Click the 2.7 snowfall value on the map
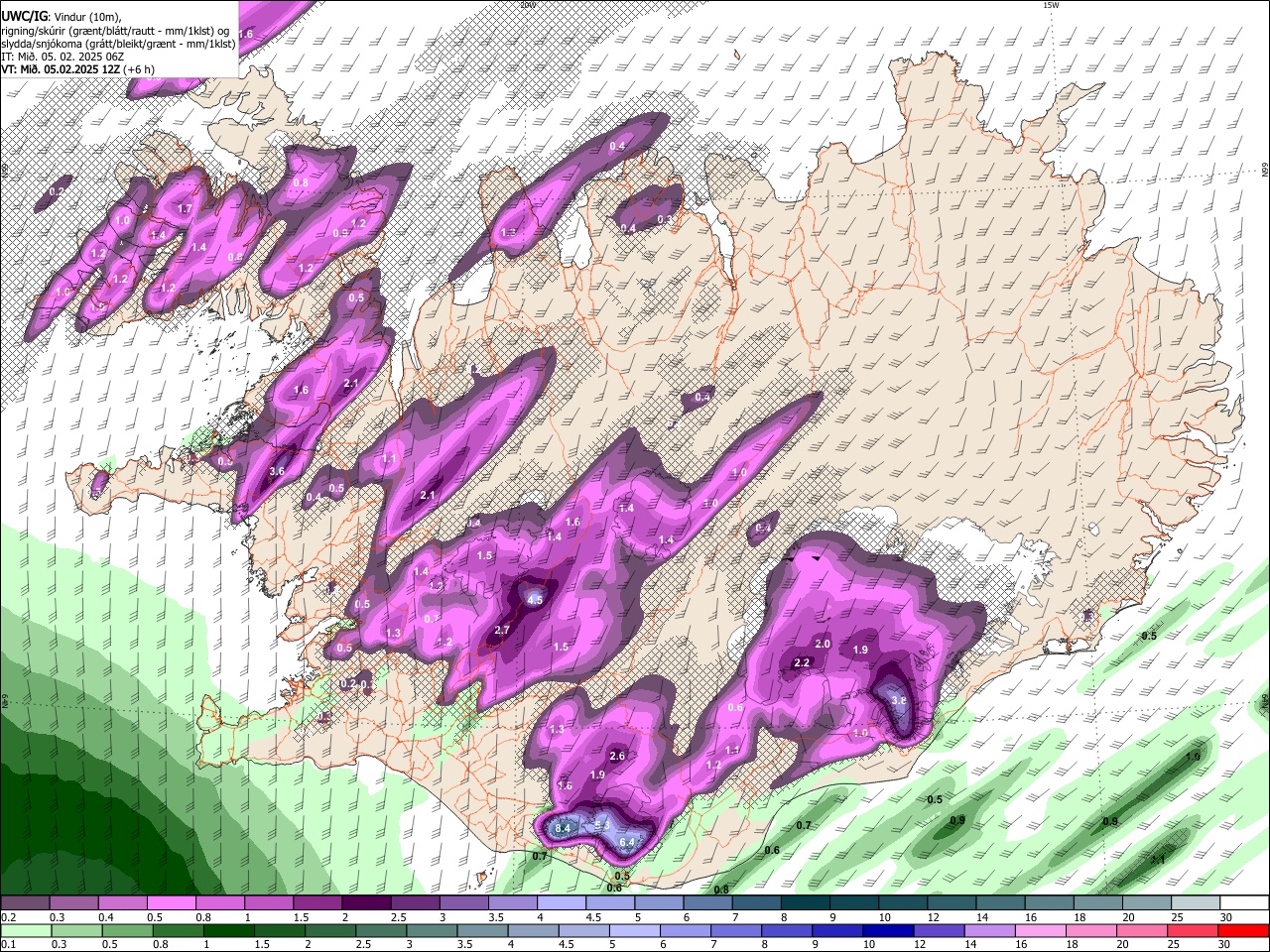The width and height of the screenshot is (1270, 952). (502, 630)
